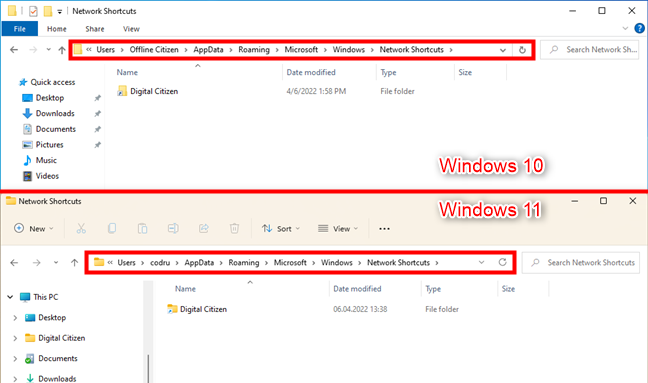648x383 pixels.
Task: Click Share icon in Windows 11 toolbar
Action: 204,228
